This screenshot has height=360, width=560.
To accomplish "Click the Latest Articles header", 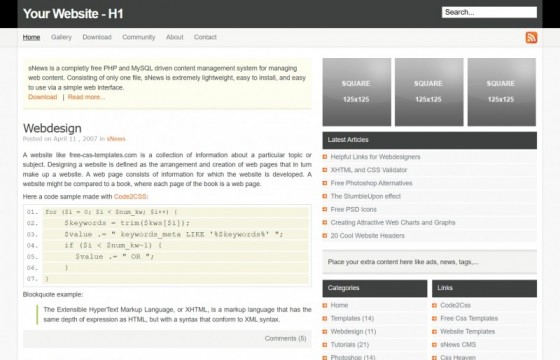I will coord(429,140).
